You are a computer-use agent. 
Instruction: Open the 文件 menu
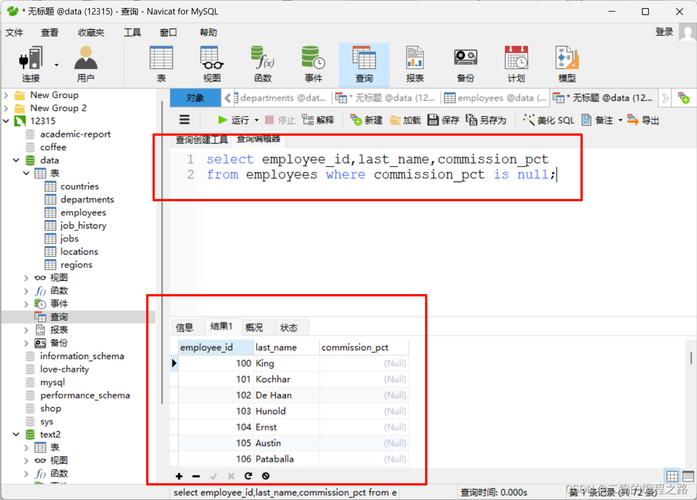(14, 32)
